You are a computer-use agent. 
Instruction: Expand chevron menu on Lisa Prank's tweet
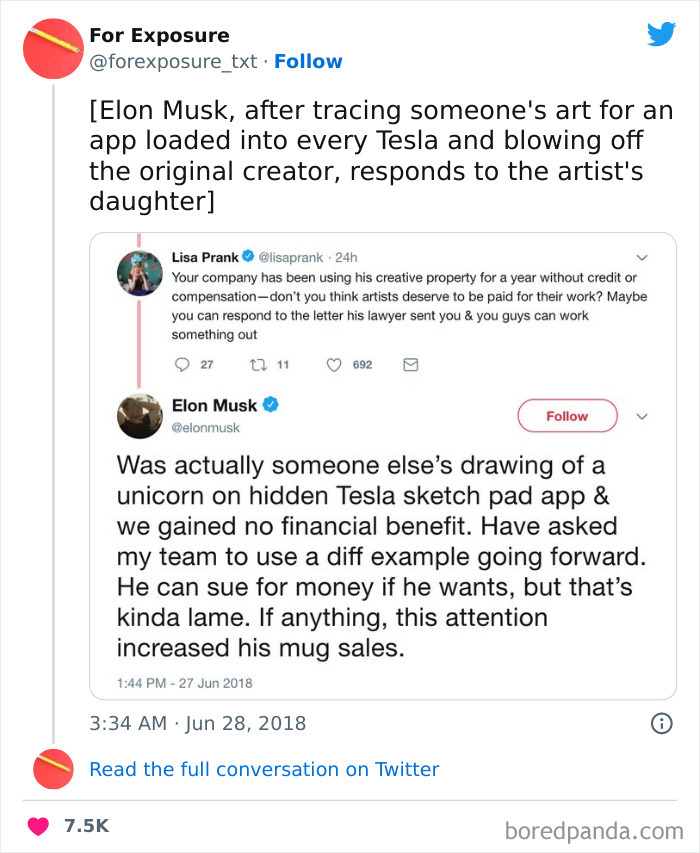click(x=642, y=258)
